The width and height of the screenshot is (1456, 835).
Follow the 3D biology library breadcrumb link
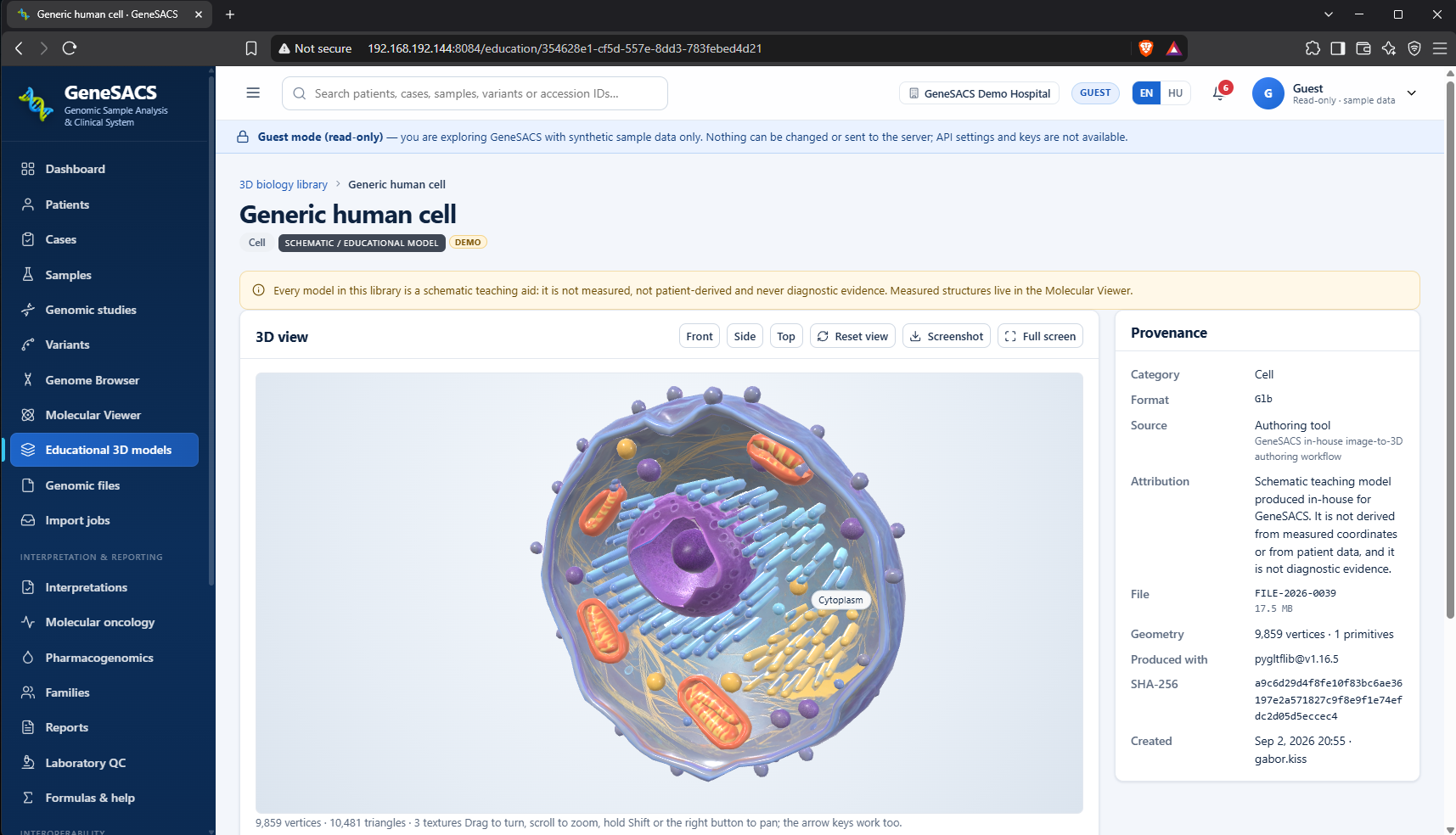click(284, 184)
